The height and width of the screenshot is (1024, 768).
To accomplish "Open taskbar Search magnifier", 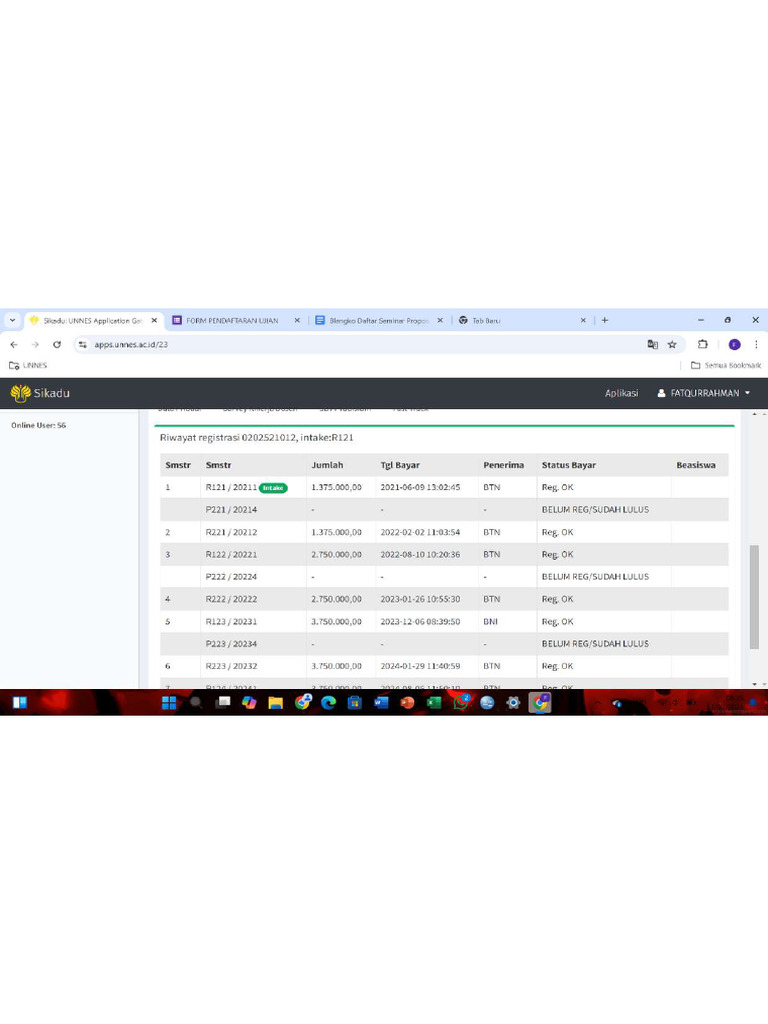I will click(x=195, y=703).
